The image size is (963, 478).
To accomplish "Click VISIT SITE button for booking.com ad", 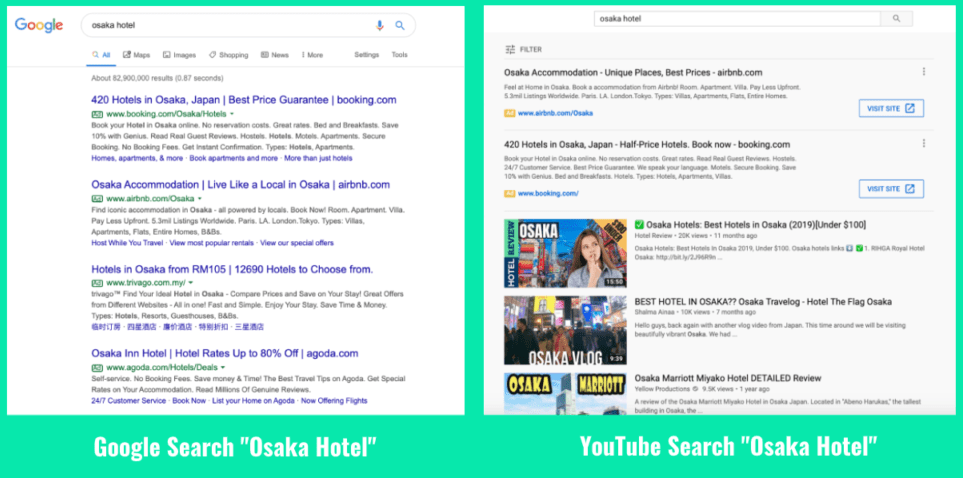I will click(x=891, y=189).
